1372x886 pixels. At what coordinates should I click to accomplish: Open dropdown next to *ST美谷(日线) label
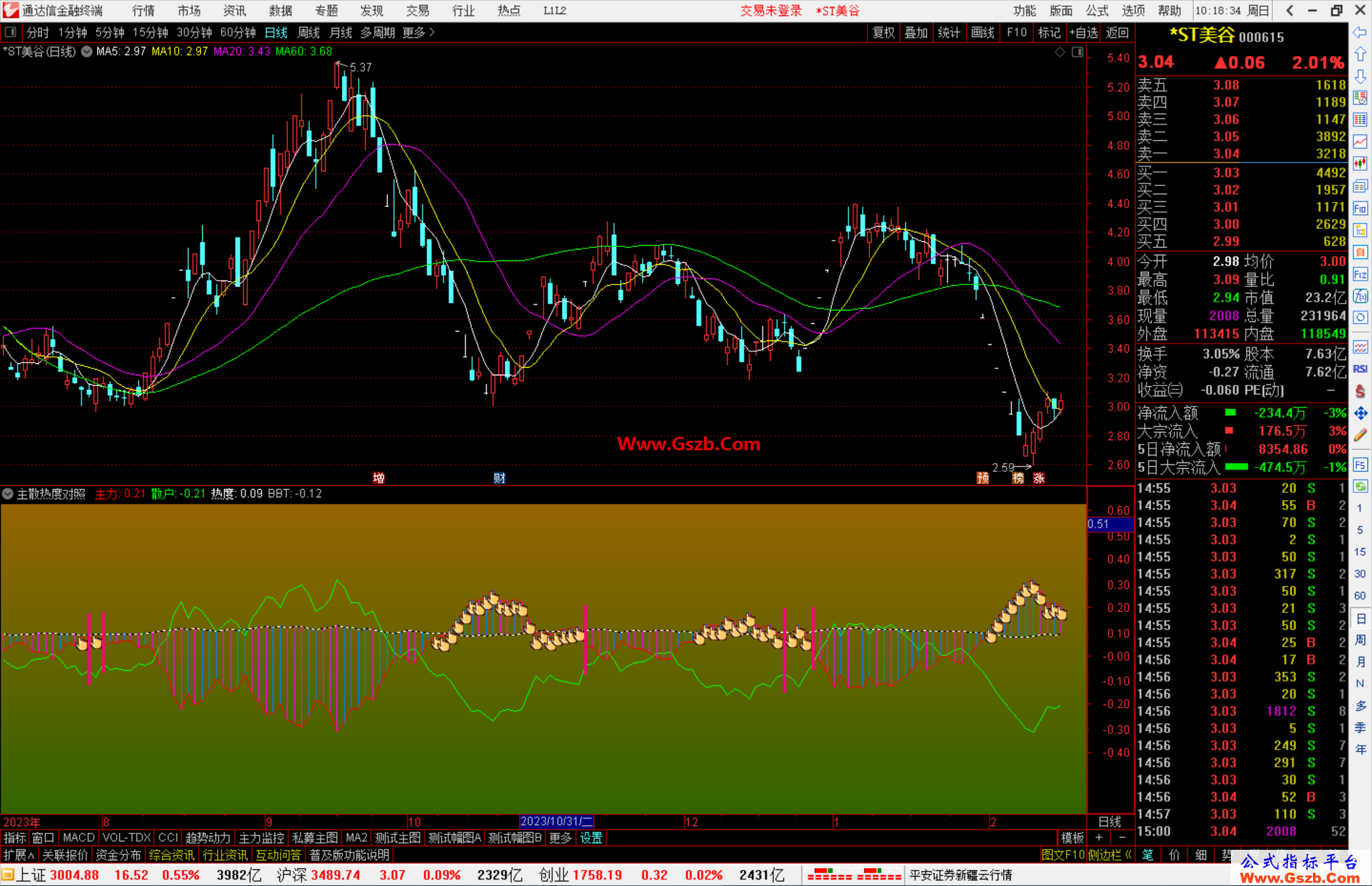[x=86, y=51]
